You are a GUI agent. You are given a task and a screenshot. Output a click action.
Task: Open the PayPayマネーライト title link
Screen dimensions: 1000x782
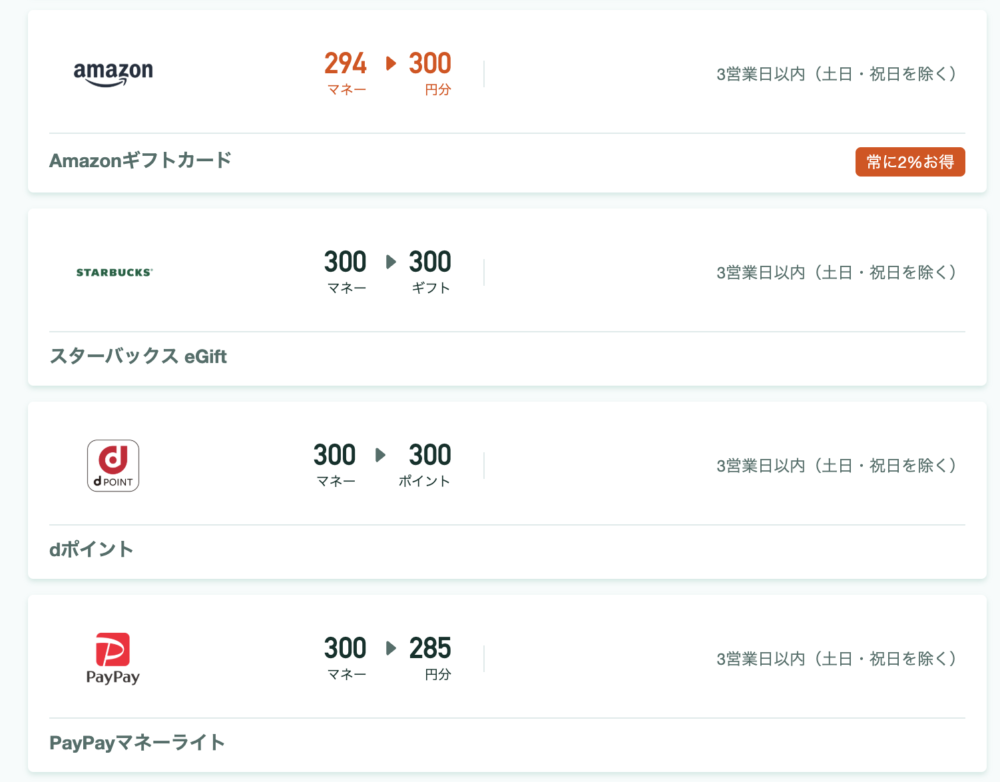pos(137,742)
